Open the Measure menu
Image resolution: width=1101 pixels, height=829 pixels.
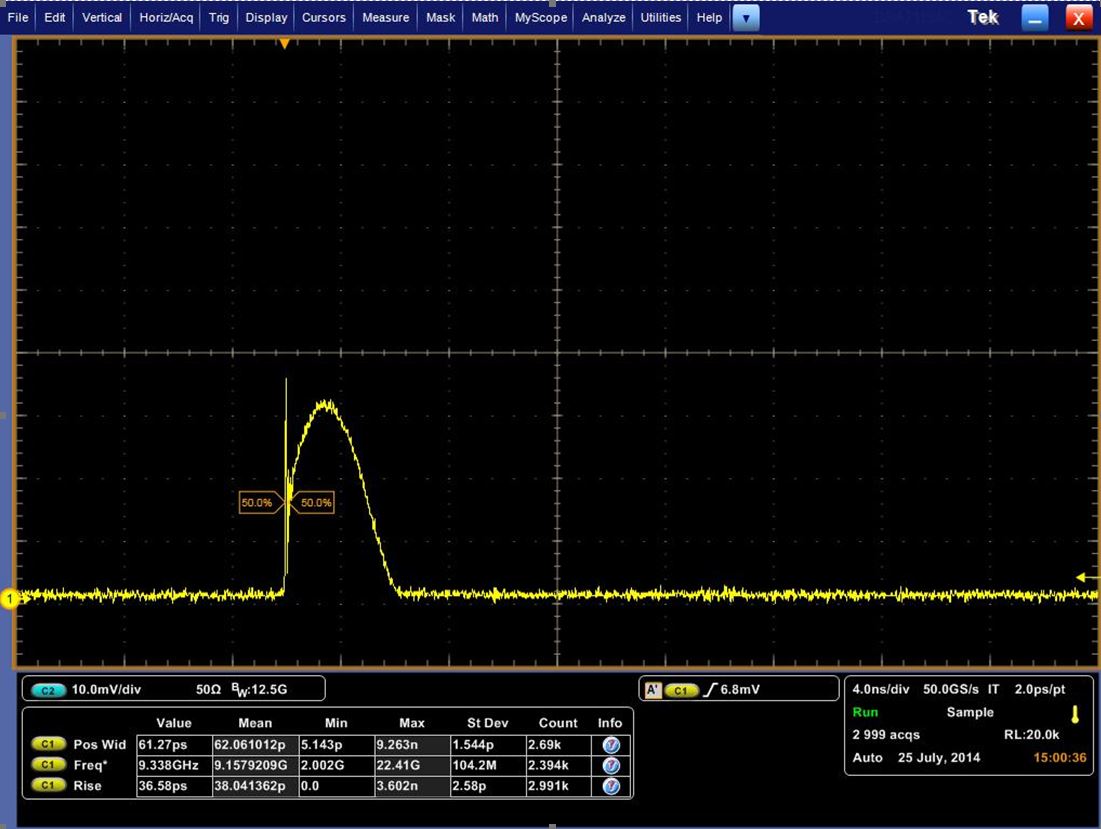click(x=385, y=17)
